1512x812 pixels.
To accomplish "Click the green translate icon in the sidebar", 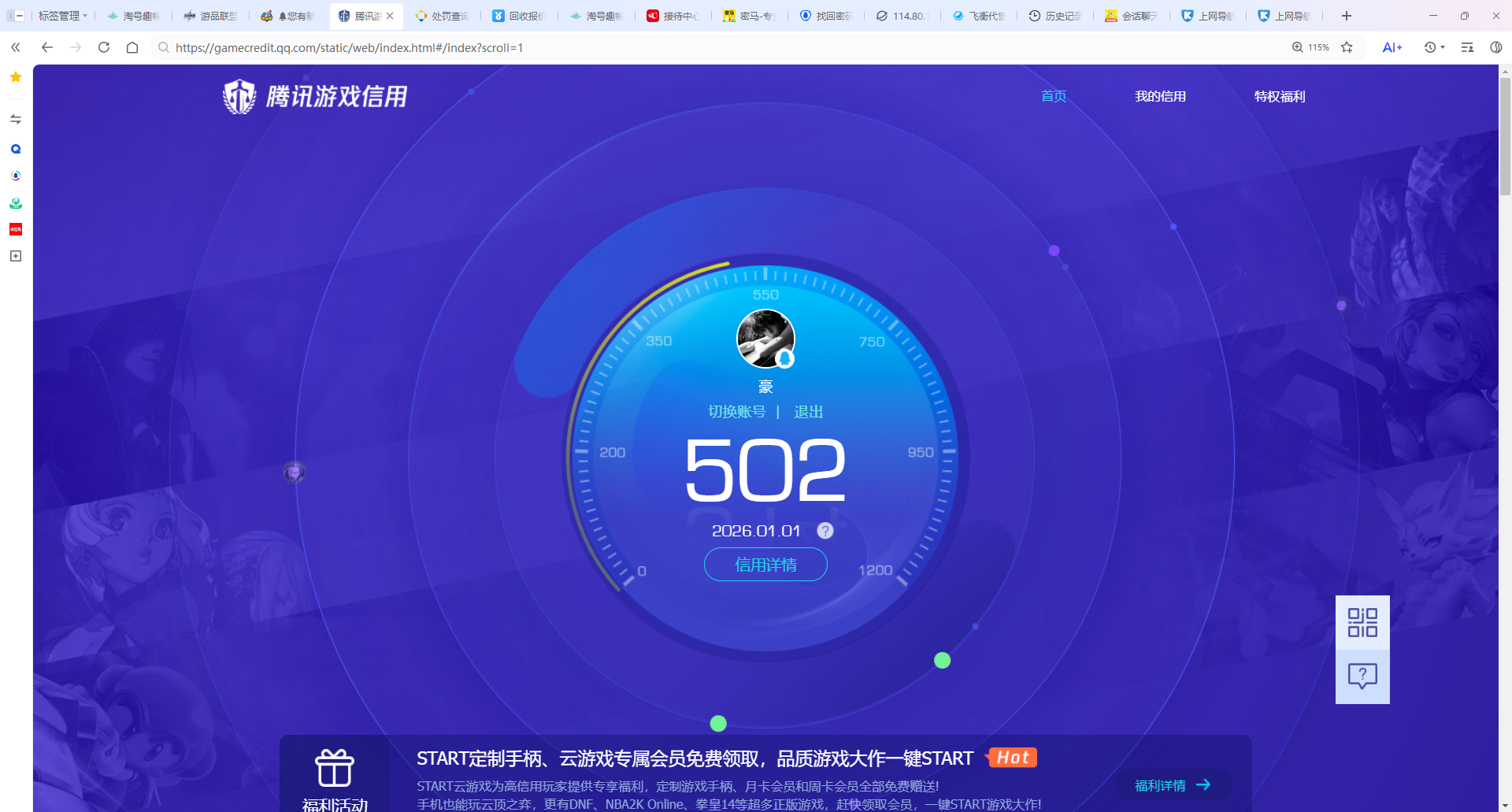I will point(15,202).
